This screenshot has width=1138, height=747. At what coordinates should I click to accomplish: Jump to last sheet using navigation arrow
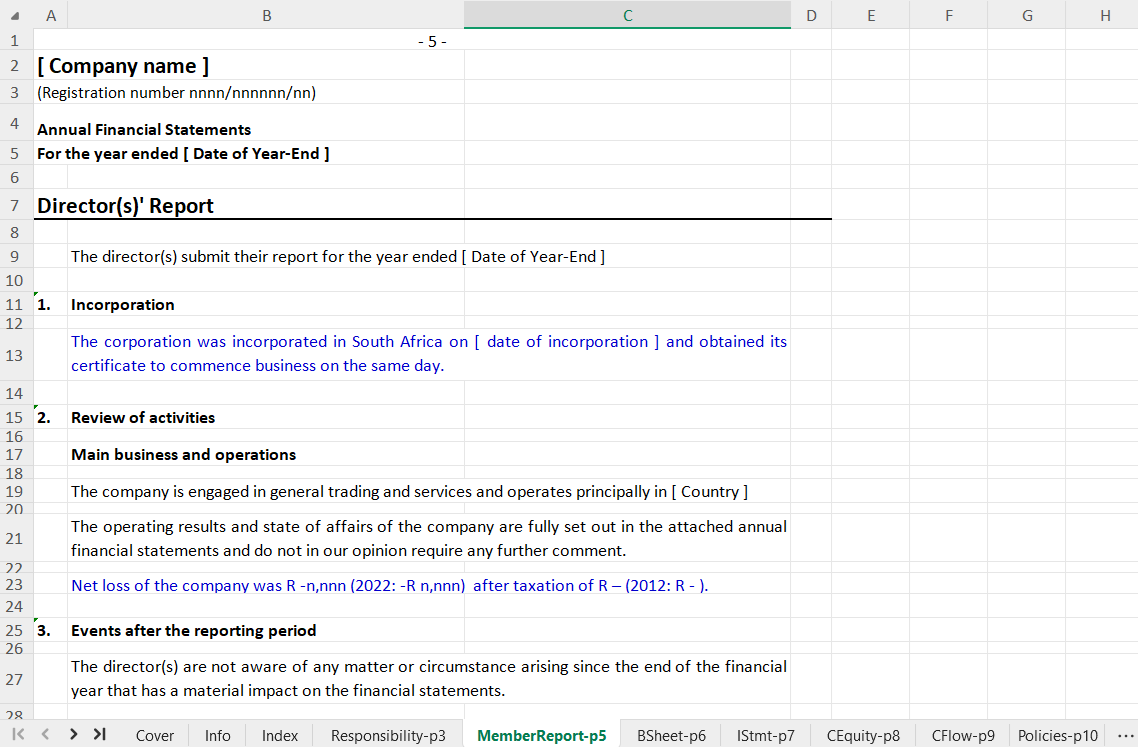(x=99, y=735)
